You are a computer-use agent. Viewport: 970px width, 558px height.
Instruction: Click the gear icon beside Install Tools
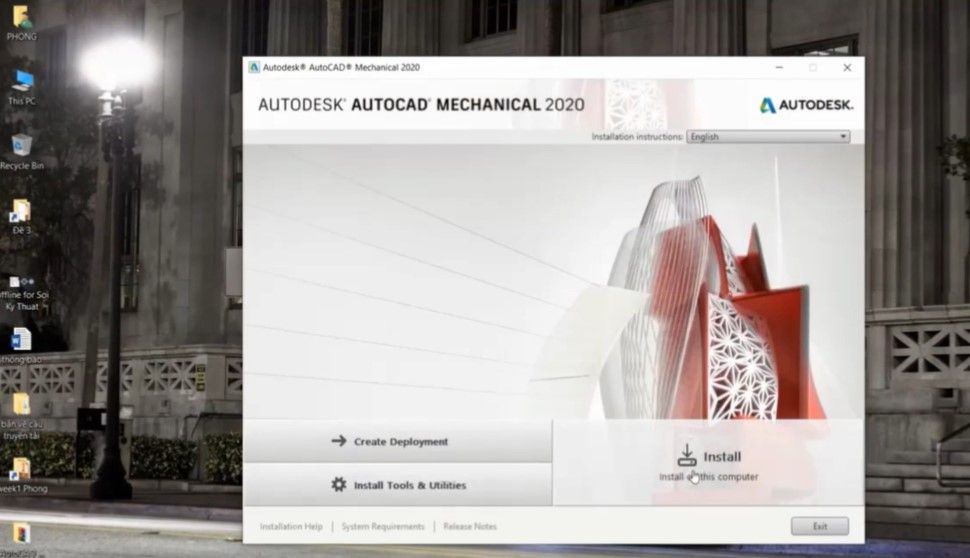click(338, 484)
